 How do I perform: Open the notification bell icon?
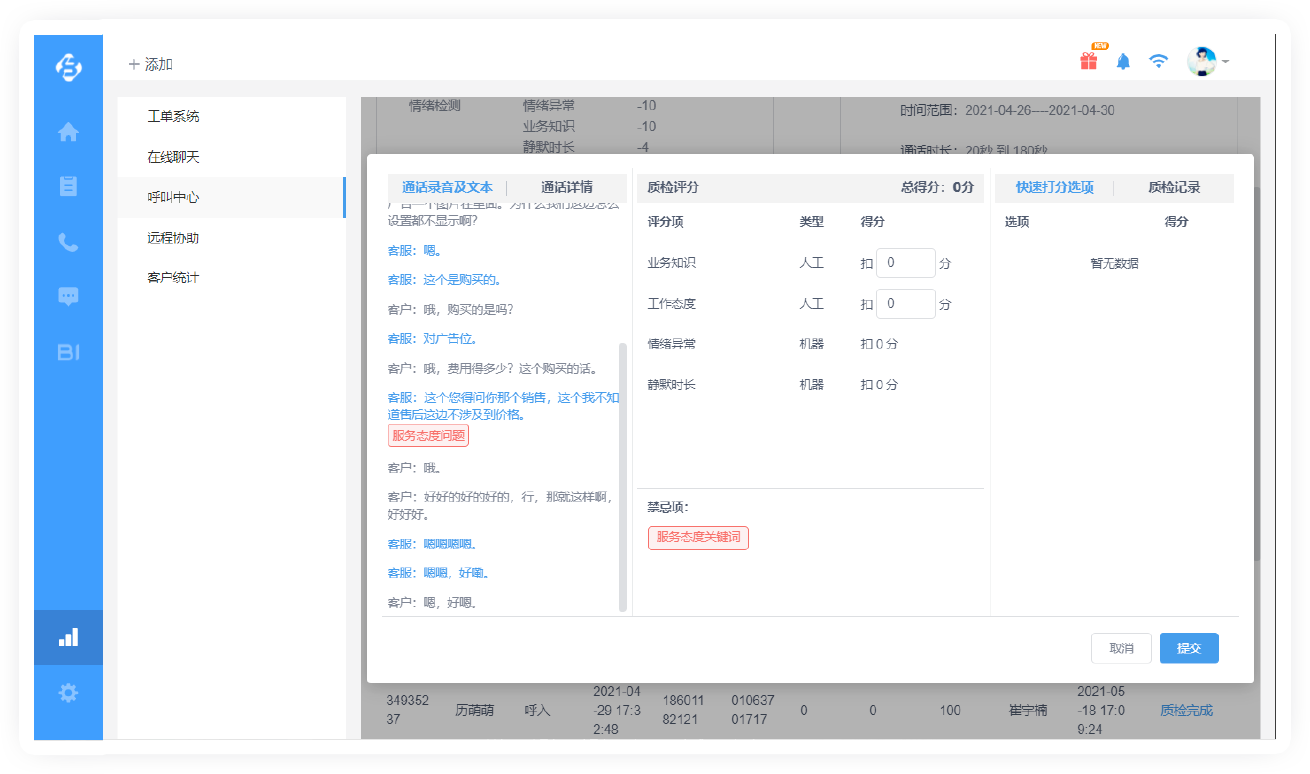click(x=1123, y=62)
